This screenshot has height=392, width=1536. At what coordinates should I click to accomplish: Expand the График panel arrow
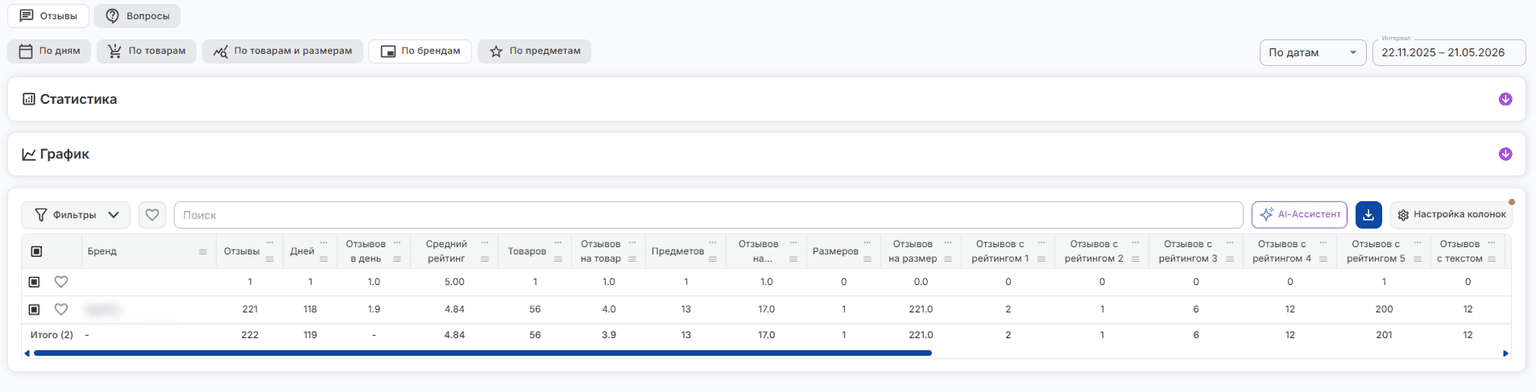[x=1505, y=154]
